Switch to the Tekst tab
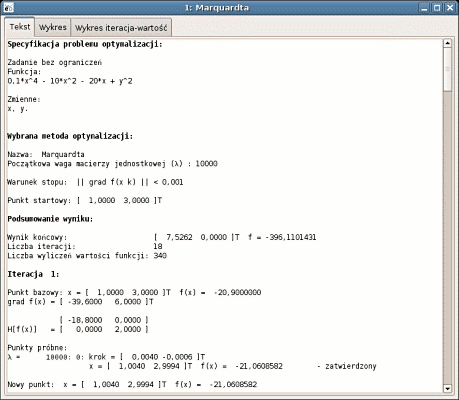 tap(20, 27)
